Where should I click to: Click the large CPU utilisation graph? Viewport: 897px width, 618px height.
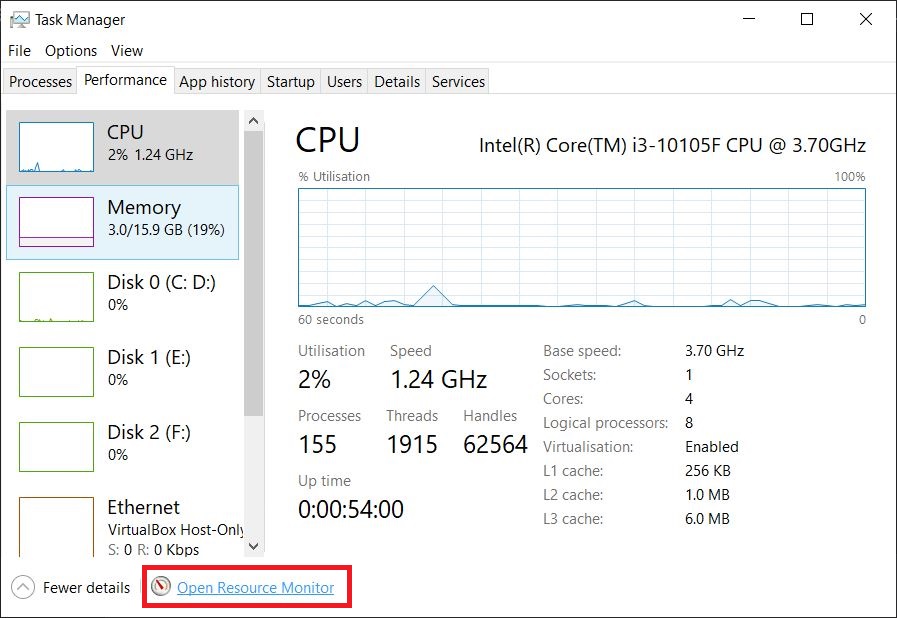(581, 247)
